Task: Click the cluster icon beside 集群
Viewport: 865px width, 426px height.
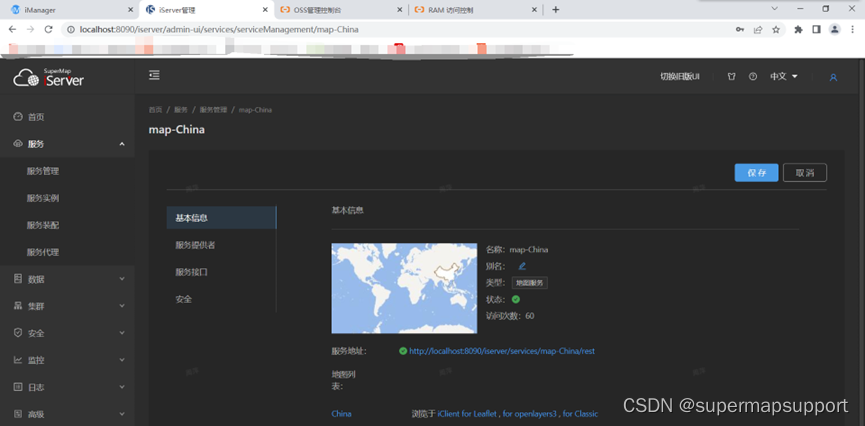Action: (x=18, y=306)
